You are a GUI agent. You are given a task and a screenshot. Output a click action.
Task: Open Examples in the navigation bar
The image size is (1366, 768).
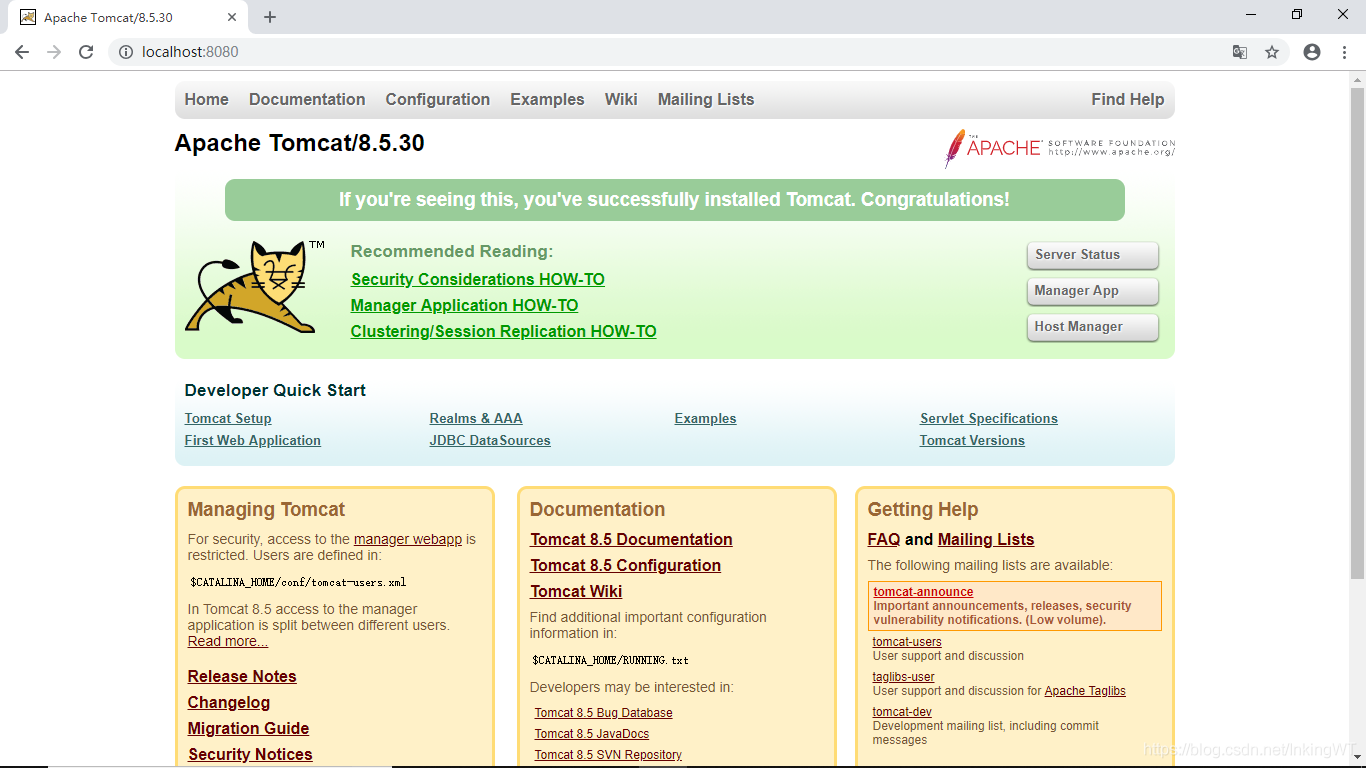[x=547, y=100]
